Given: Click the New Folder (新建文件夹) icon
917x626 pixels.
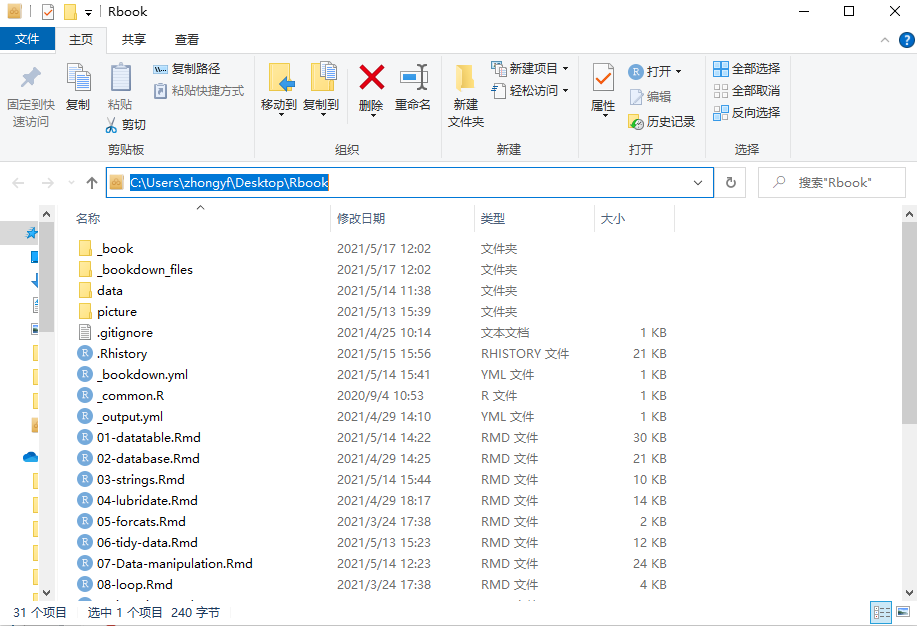Looking at the screenshot, I should click(x=465, y=78).
